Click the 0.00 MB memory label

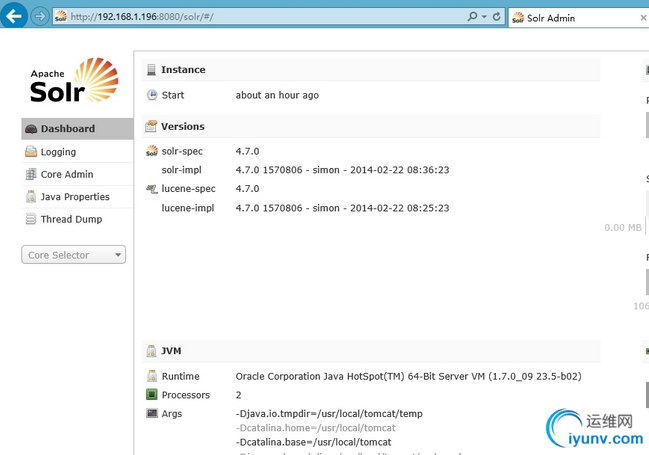click(x=623, y=227)
